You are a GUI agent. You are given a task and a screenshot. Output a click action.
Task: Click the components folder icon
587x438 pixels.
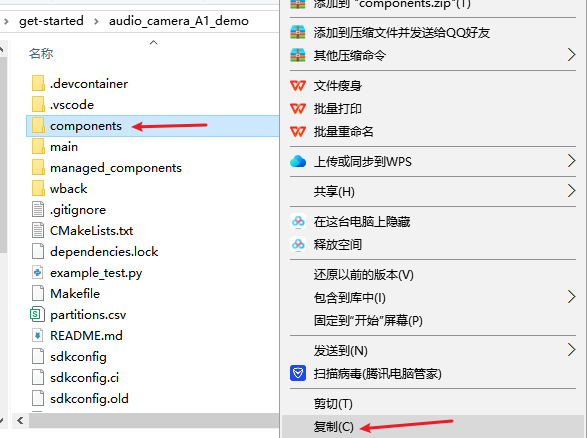[38, 125]
